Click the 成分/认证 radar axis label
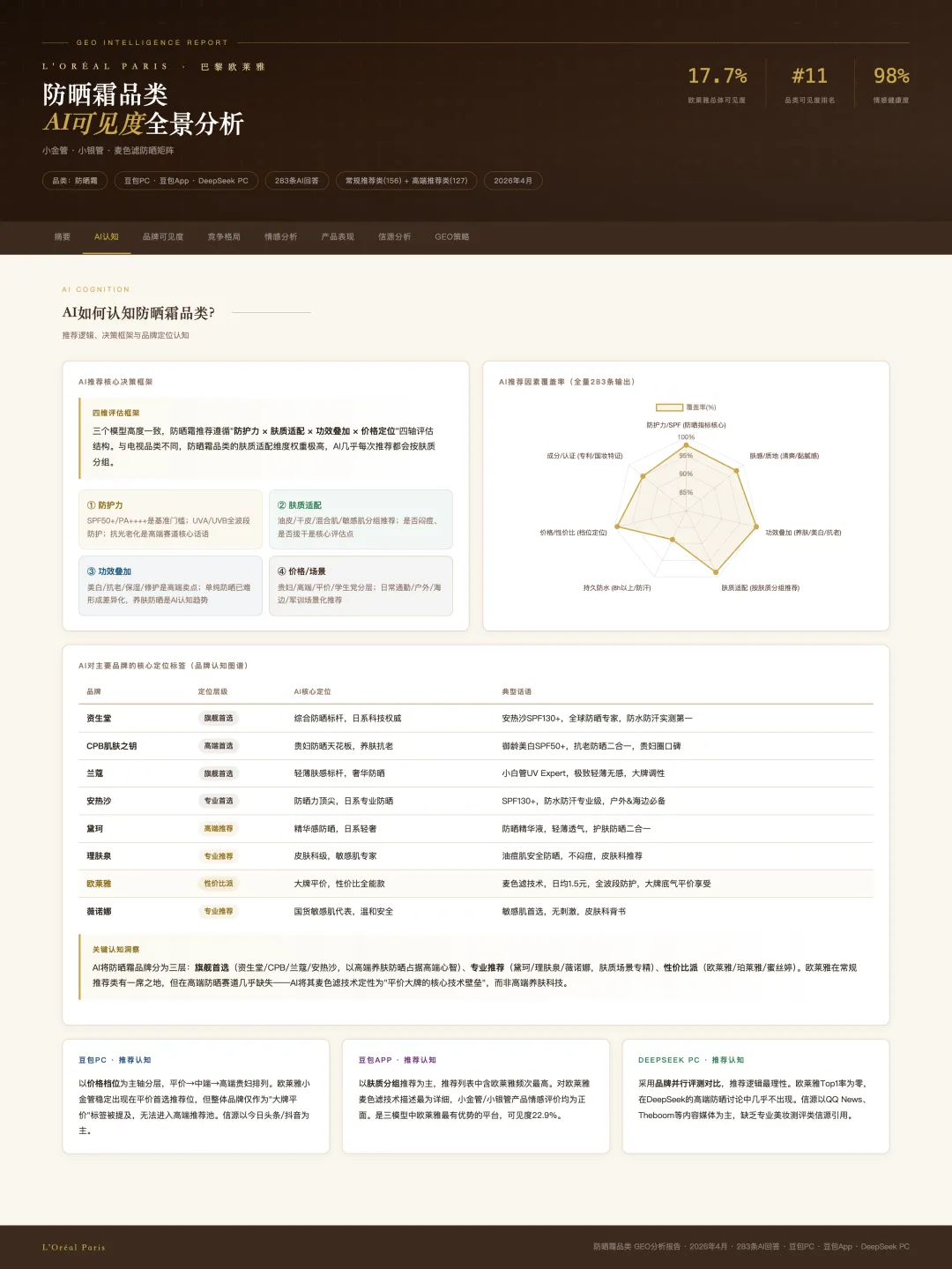 584,456
